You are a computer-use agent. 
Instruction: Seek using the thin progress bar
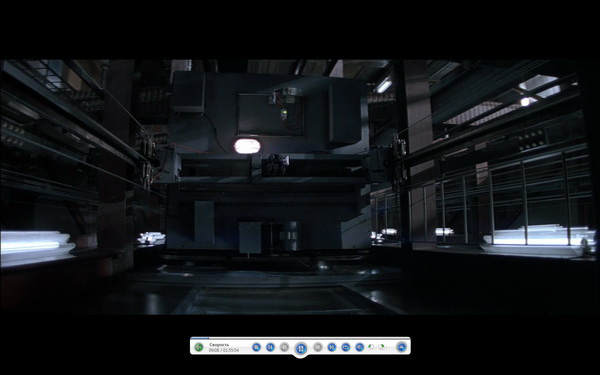point(300,338)
